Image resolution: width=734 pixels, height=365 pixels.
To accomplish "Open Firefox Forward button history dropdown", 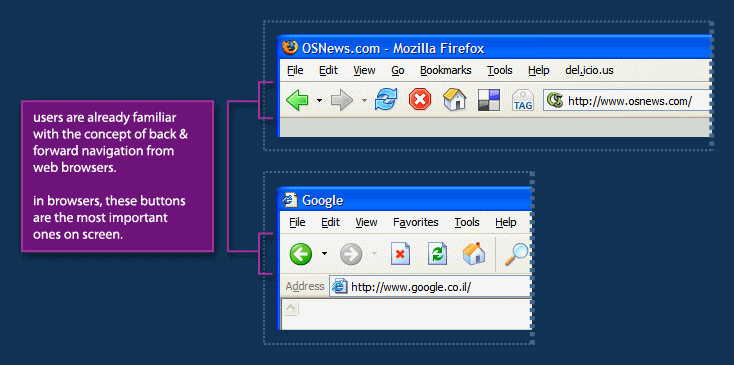I will [364, 101].
